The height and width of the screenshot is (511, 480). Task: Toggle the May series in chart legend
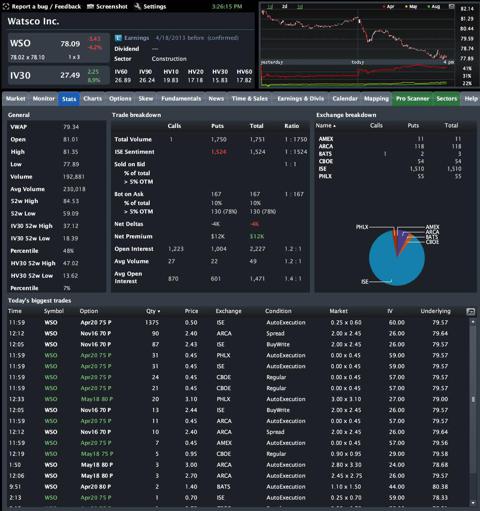(411, 6)
